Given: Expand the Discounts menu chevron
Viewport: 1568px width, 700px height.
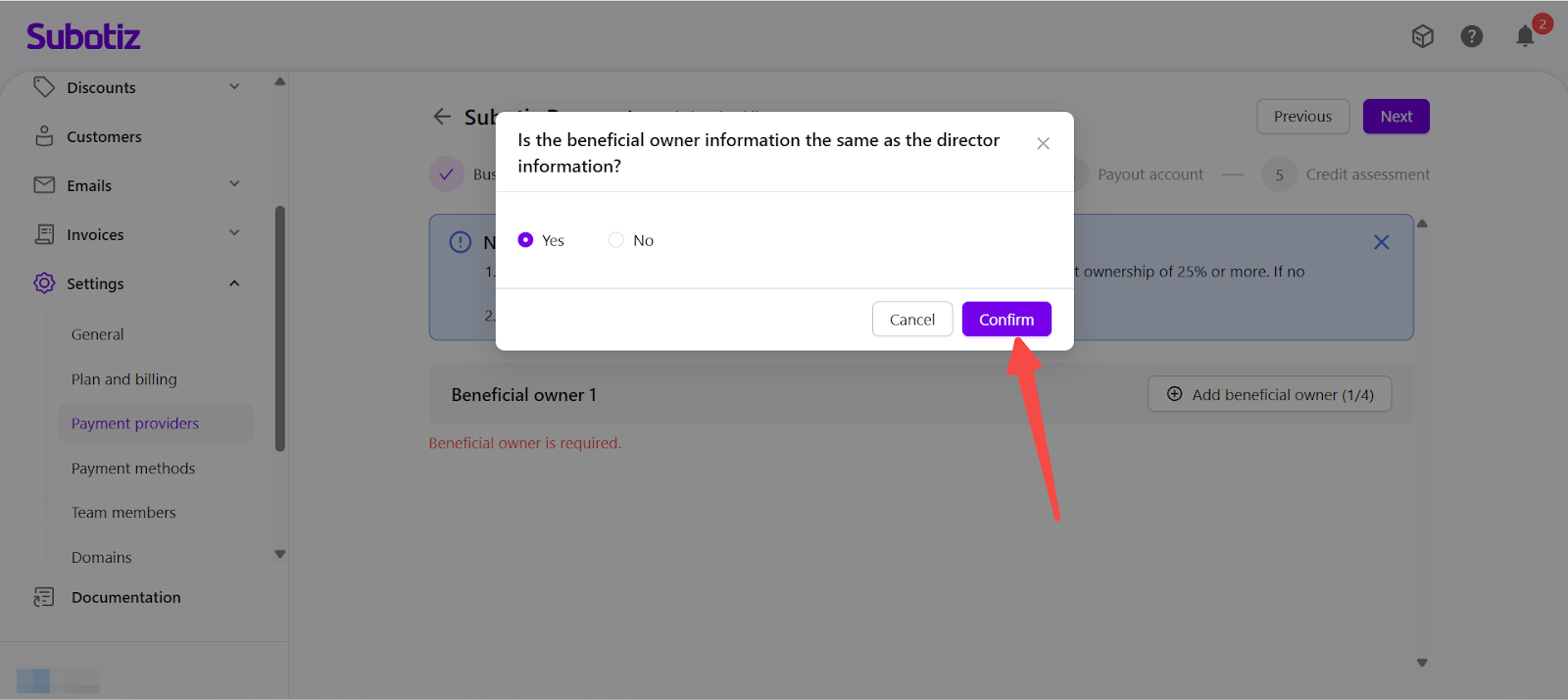Looking at the screenshot, I should pyautogui.click(x=234, y=87).
